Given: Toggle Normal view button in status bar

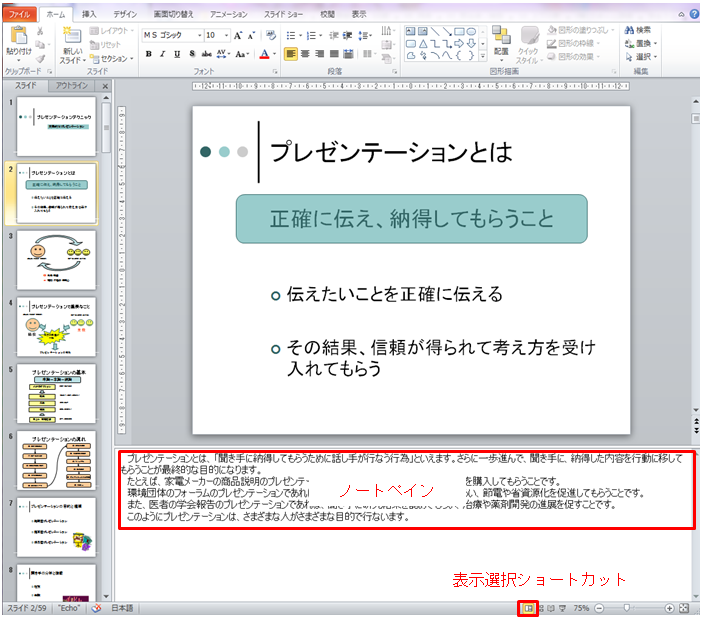Looking at the screenshot, I should click(x=528, y=608).
